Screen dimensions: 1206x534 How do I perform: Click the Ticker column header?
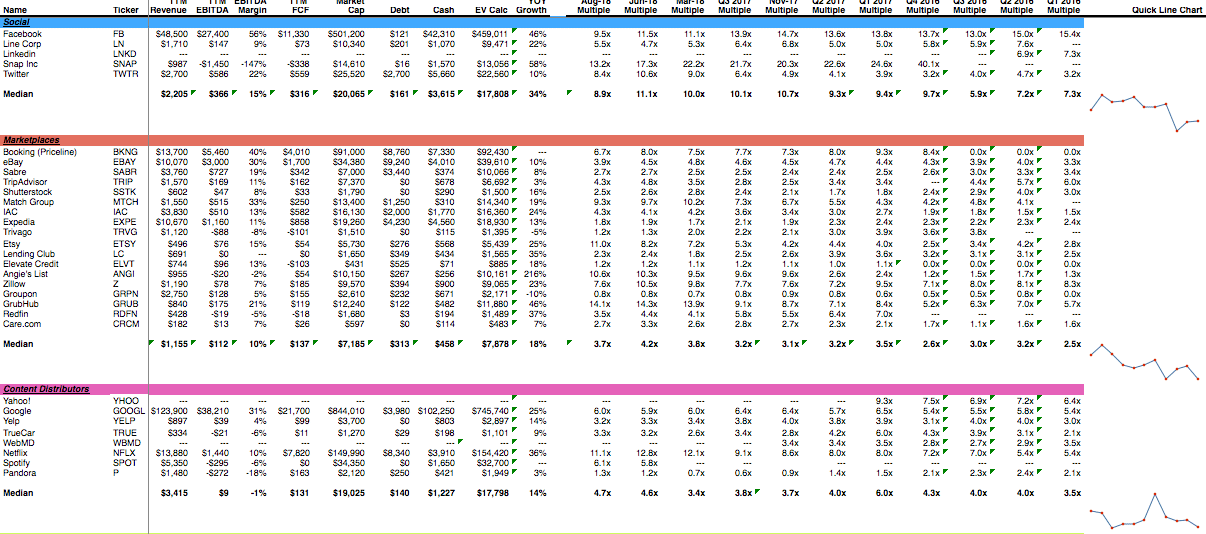(x=126, y=10)
